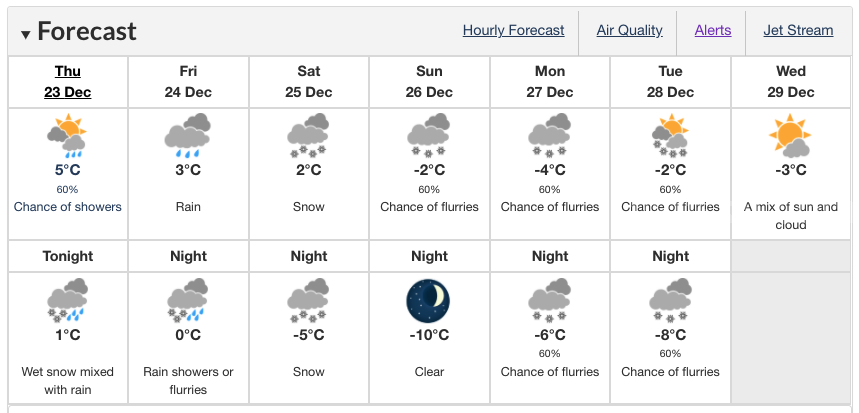Open the Air Quality link
Viewport: 859px width, 413px height.
tap(629, 30)
